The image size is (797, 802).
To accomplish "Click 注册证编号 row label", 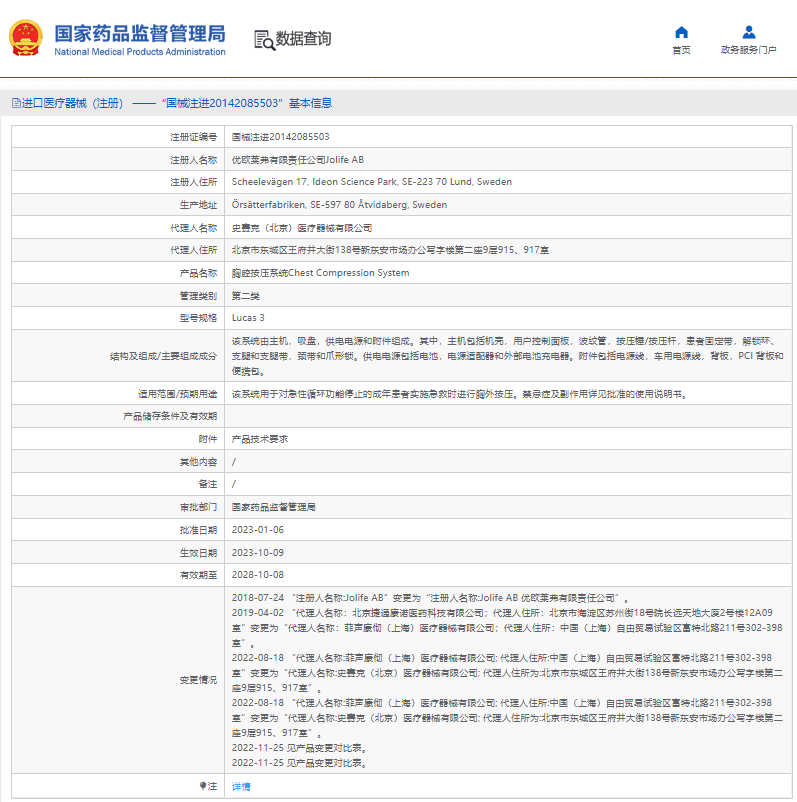I will coord(193,137).
